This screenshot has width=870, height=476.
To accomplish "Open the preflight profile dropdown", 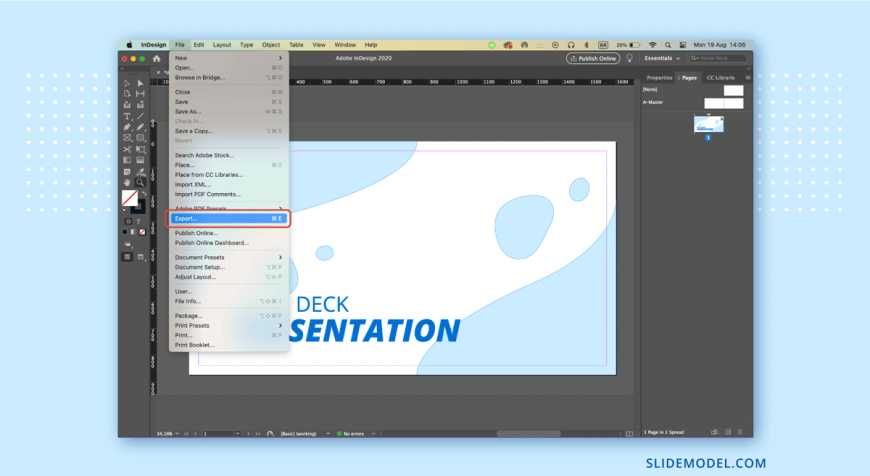I will 328,433.
